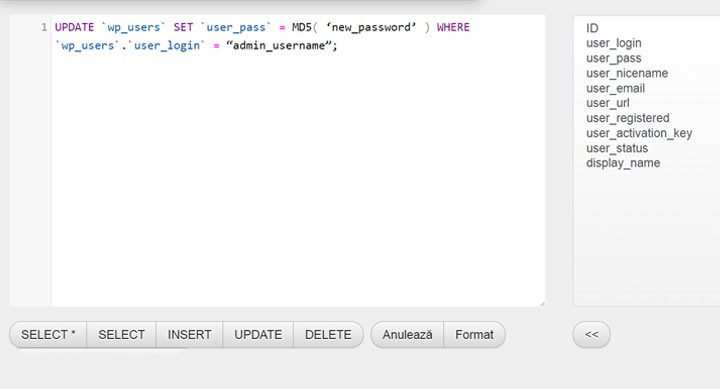720x389 pixels.
Task: Click the SELECT button
Action: coord(122,335)
